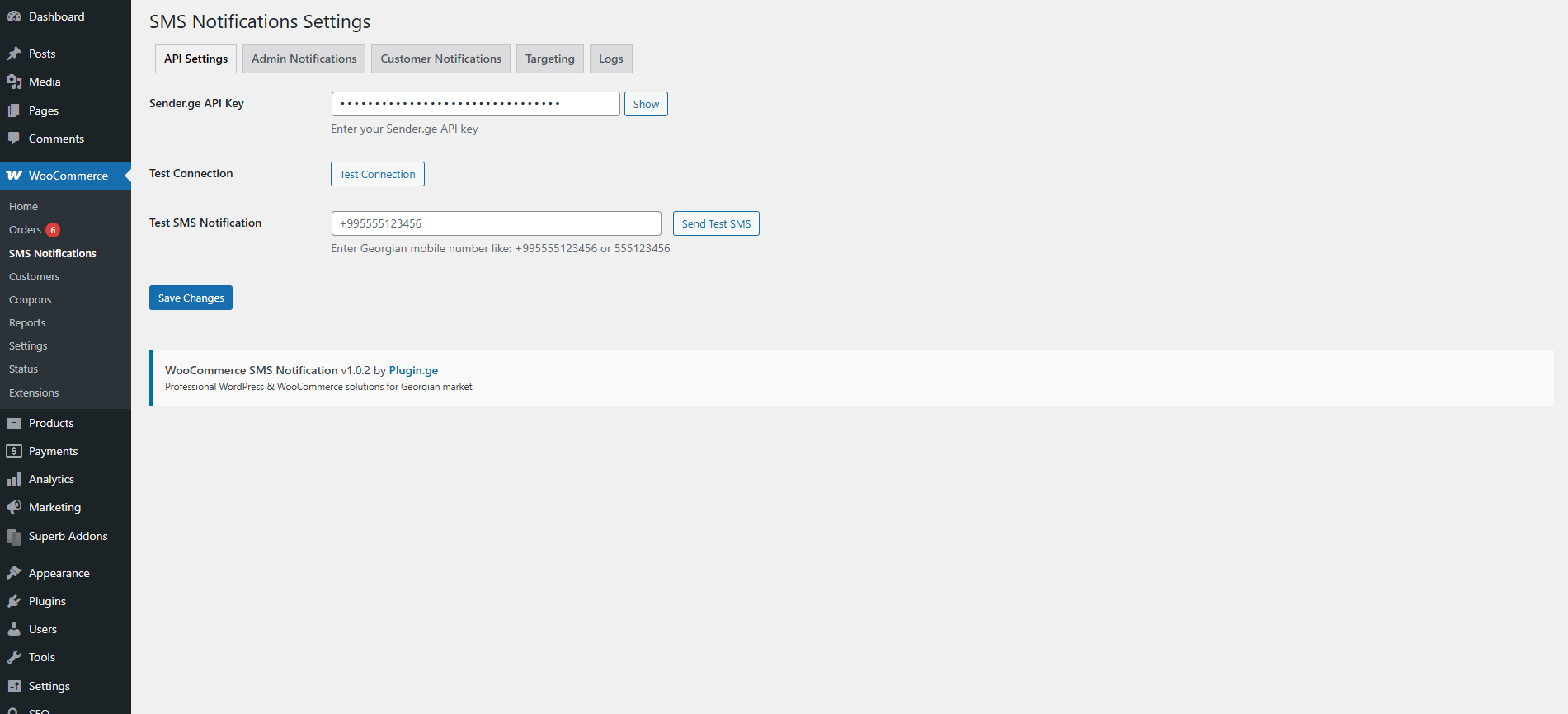Save Changes to the settings
The height and width of the screenshot is (714, 1568).
click(191, 298)
